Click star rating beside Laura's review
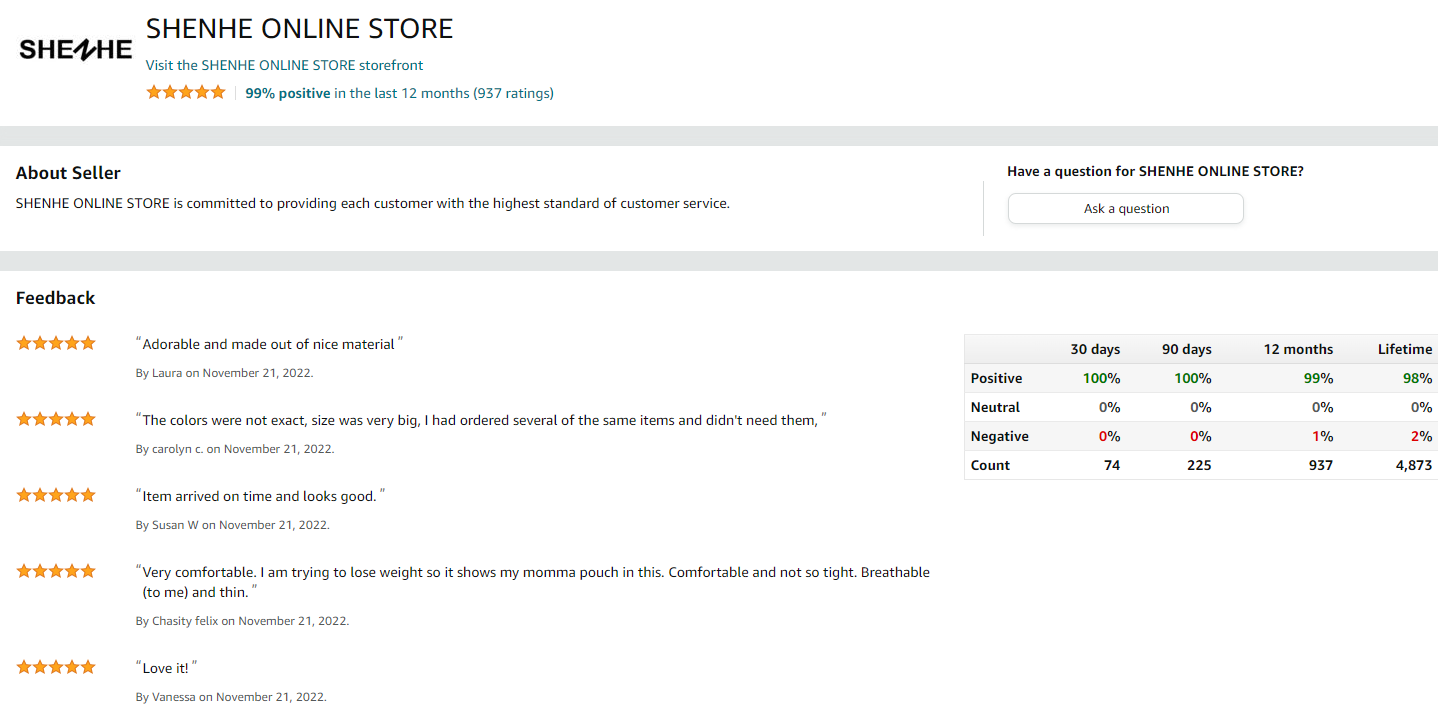The image size is (1438, 724). pos(56,343)
